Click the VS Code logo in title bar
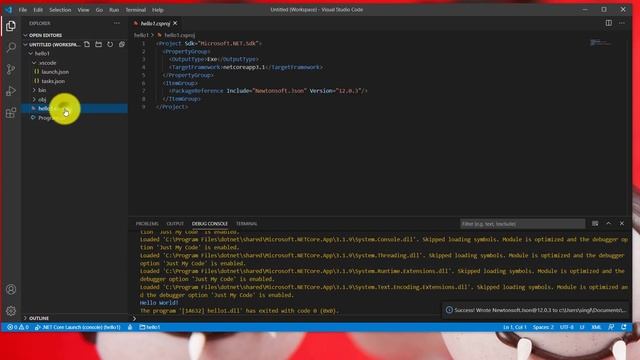640x360 pixels. point(9,9)
